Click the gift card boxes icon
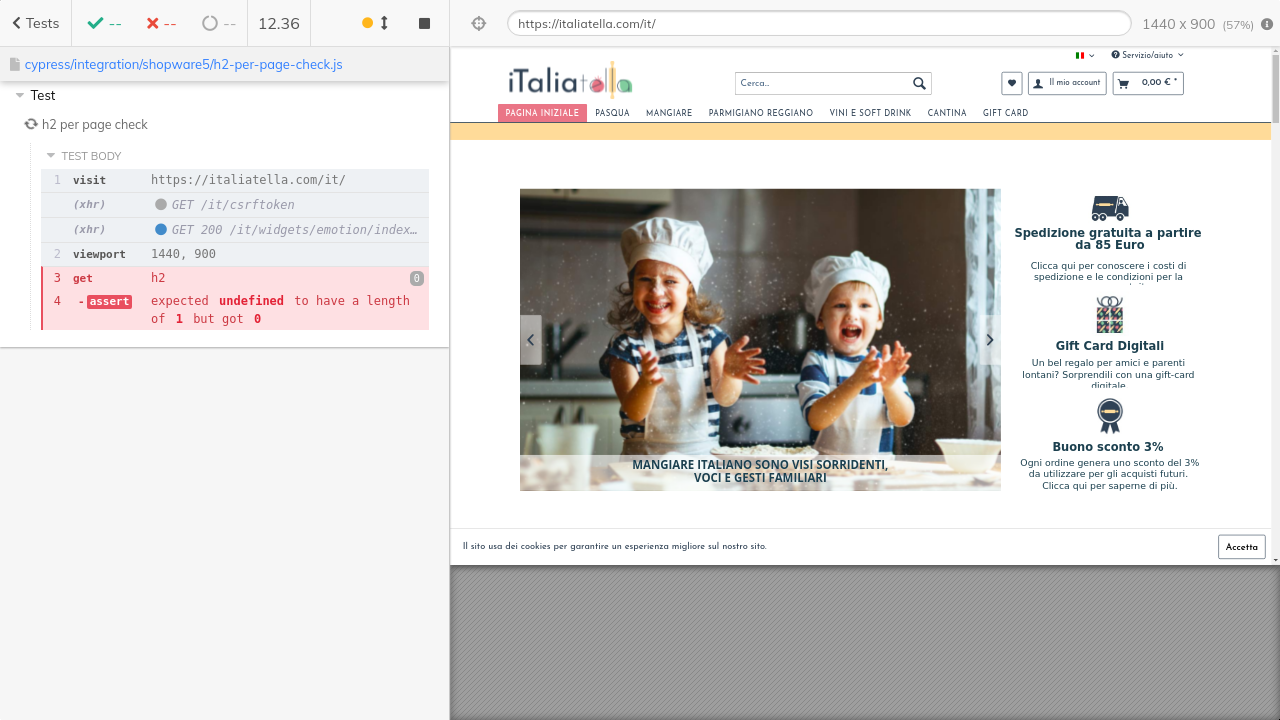The width and height of the screenshot is (1280, 720). tap(1109, 315)
